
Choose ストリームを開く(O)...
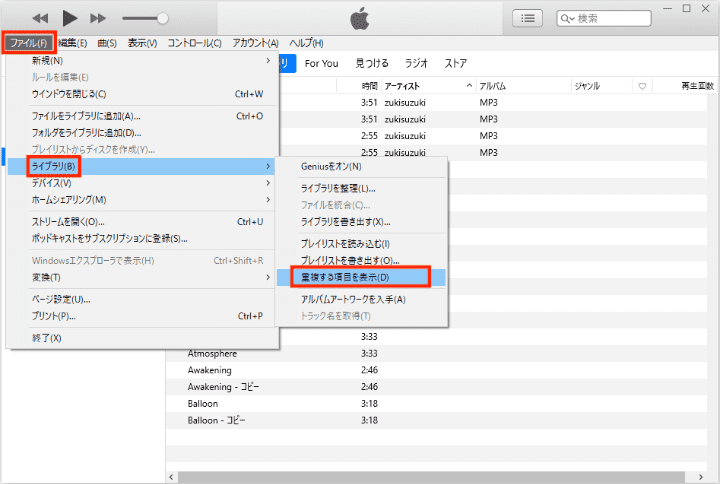pyautogui.click(x=143, y=222)
